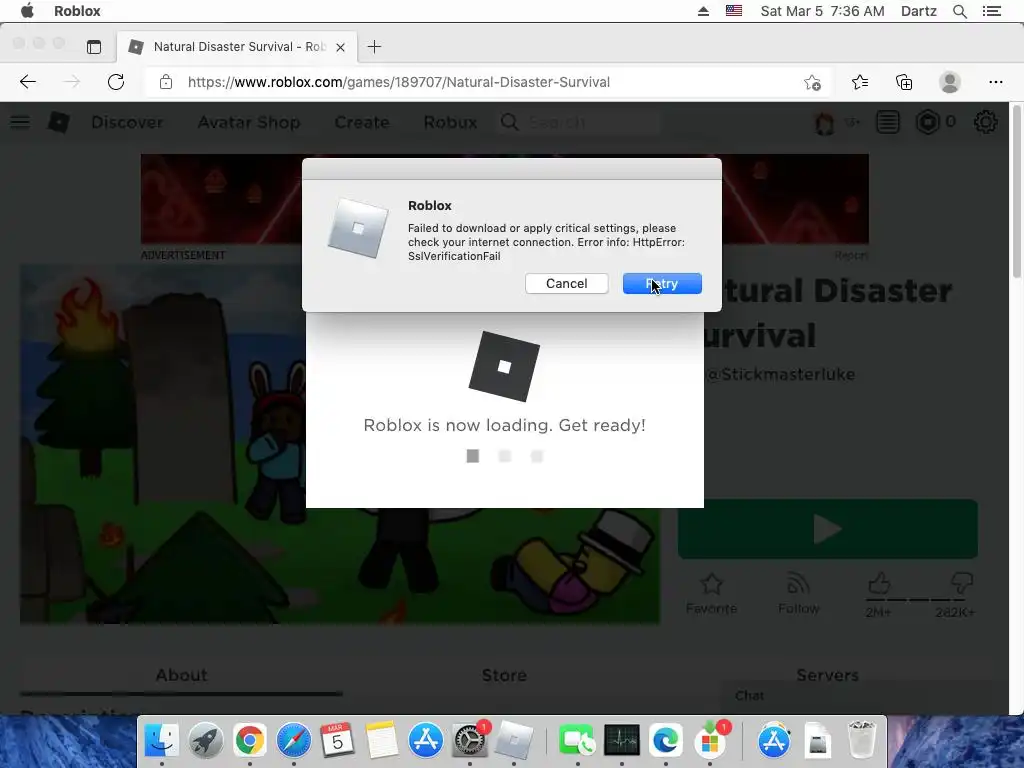Open the Favorites list in Edge
The height and width of the screenshot is (768, 1024).
(859, 82)
